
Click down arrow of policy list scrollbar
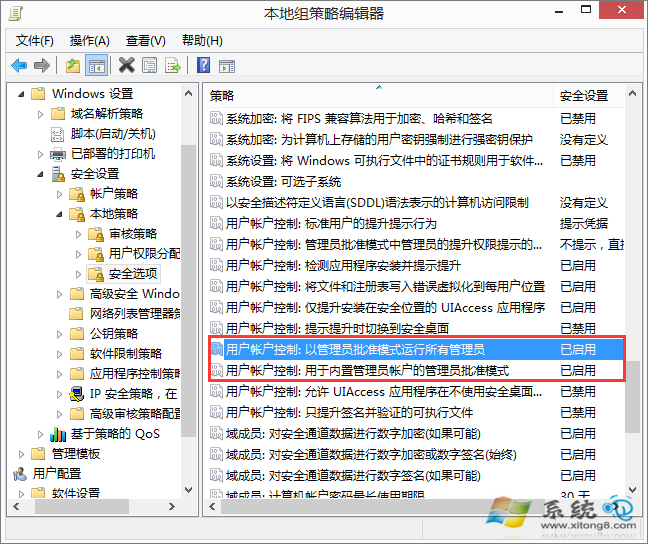click(x=632, y=490)
